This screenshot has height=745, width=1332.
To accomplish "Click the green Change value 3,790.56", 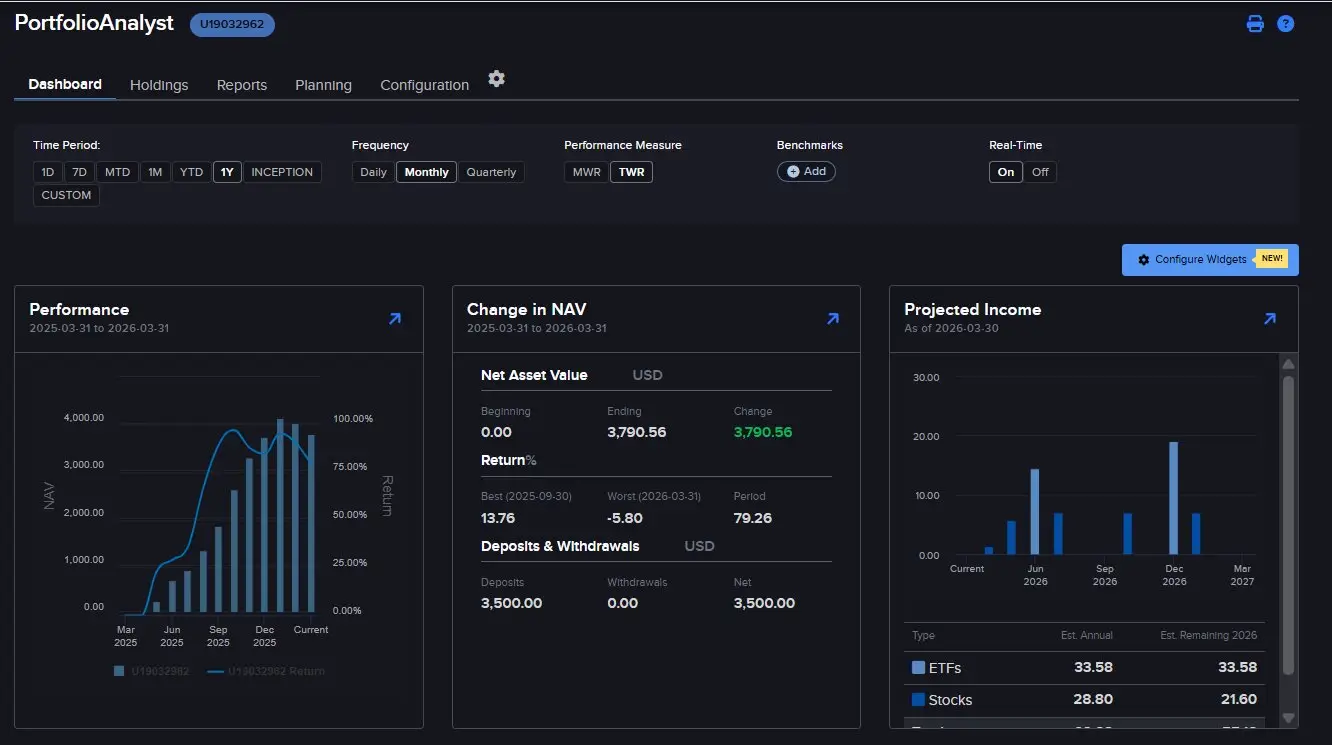I will pyautogui.click(x=763, y=432).
